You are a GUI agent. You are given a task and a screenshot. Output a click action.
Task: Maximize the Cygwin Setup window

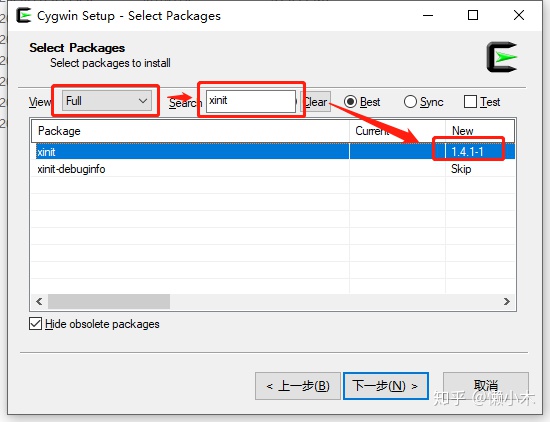(x=473, y=15)
